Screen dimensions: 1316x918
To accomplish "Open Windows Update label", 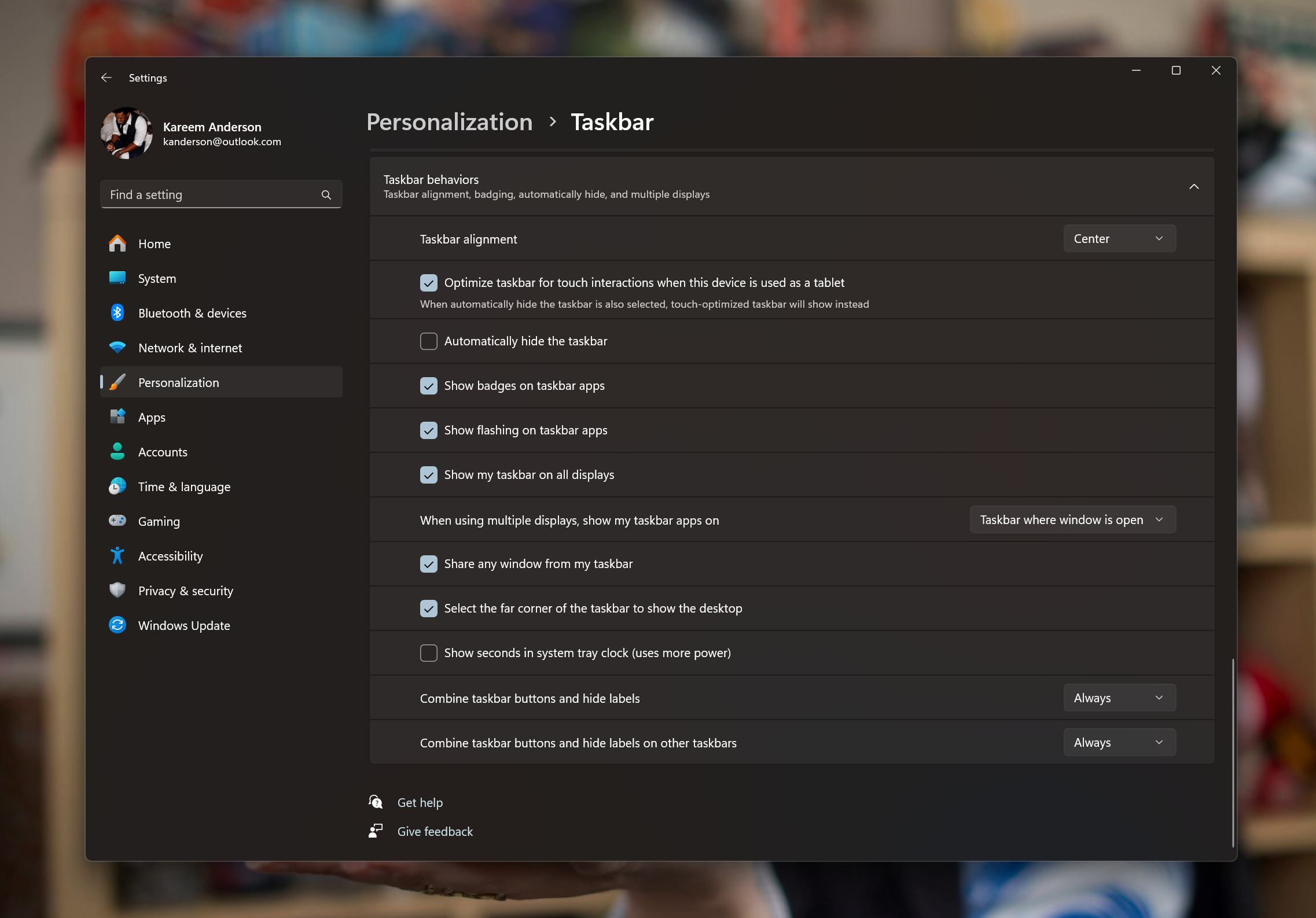I will [x=184, y=625].
